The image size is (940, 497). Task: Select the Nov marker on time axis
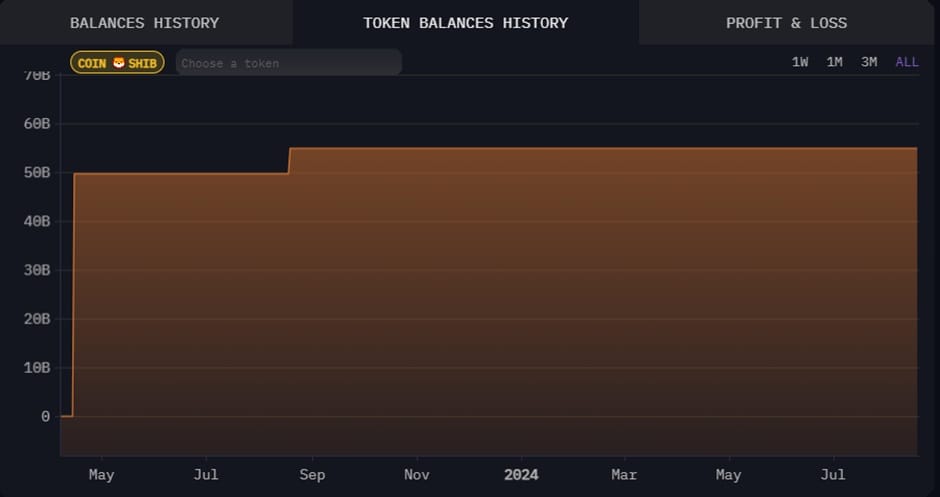click(x=417, y=475)
